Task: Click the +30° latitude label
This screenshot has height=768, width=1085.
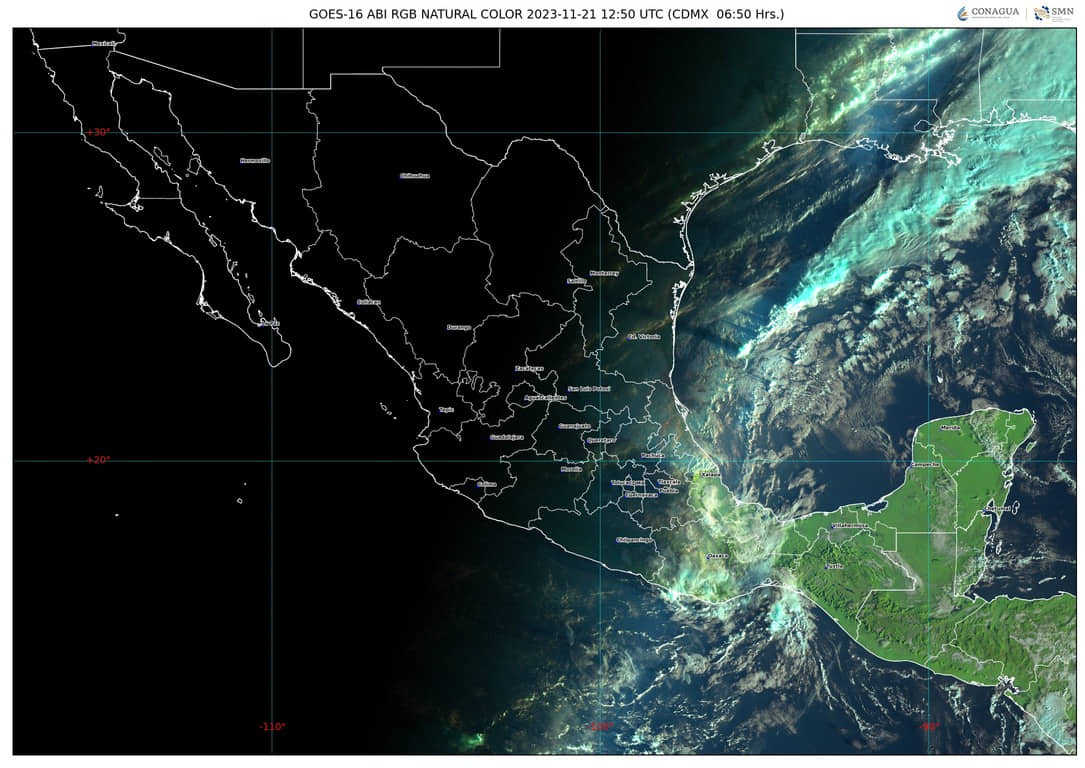Action: 97,132
